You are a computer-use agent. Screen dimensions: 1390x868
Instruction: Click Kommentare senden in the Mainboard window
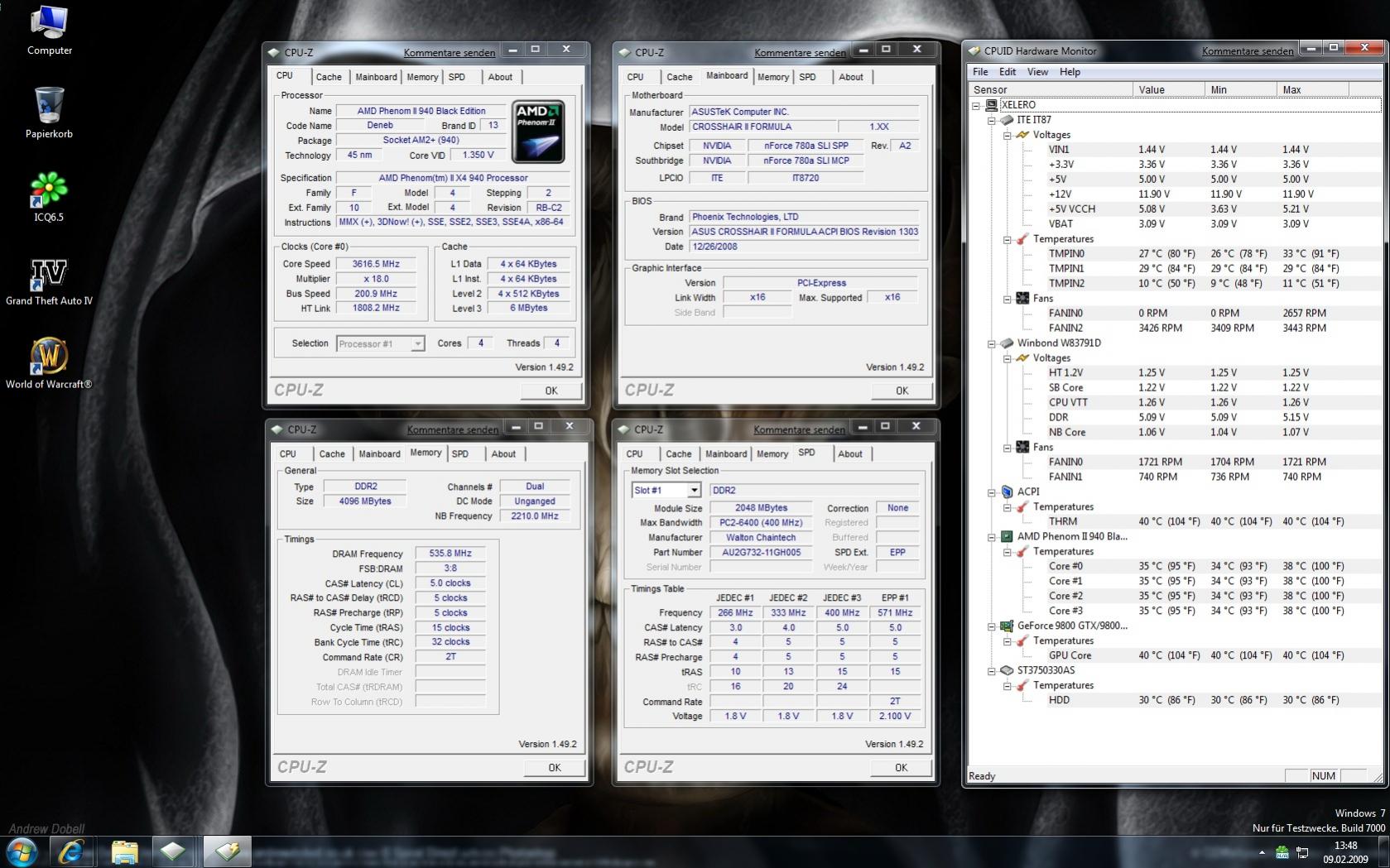[800, 53]
